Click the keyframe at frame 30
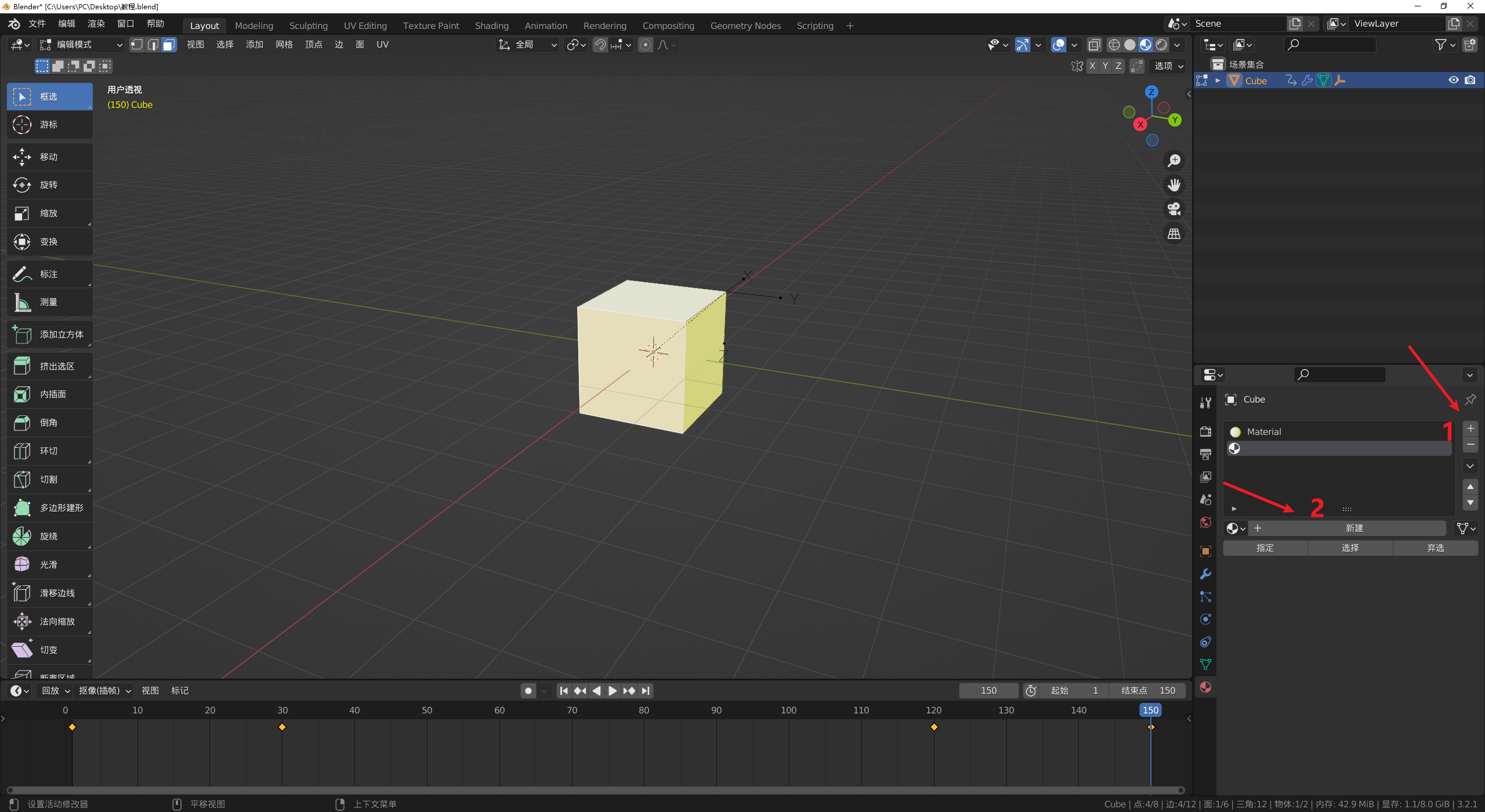Screen dimensions: 1485x812 tap(282, 727)
